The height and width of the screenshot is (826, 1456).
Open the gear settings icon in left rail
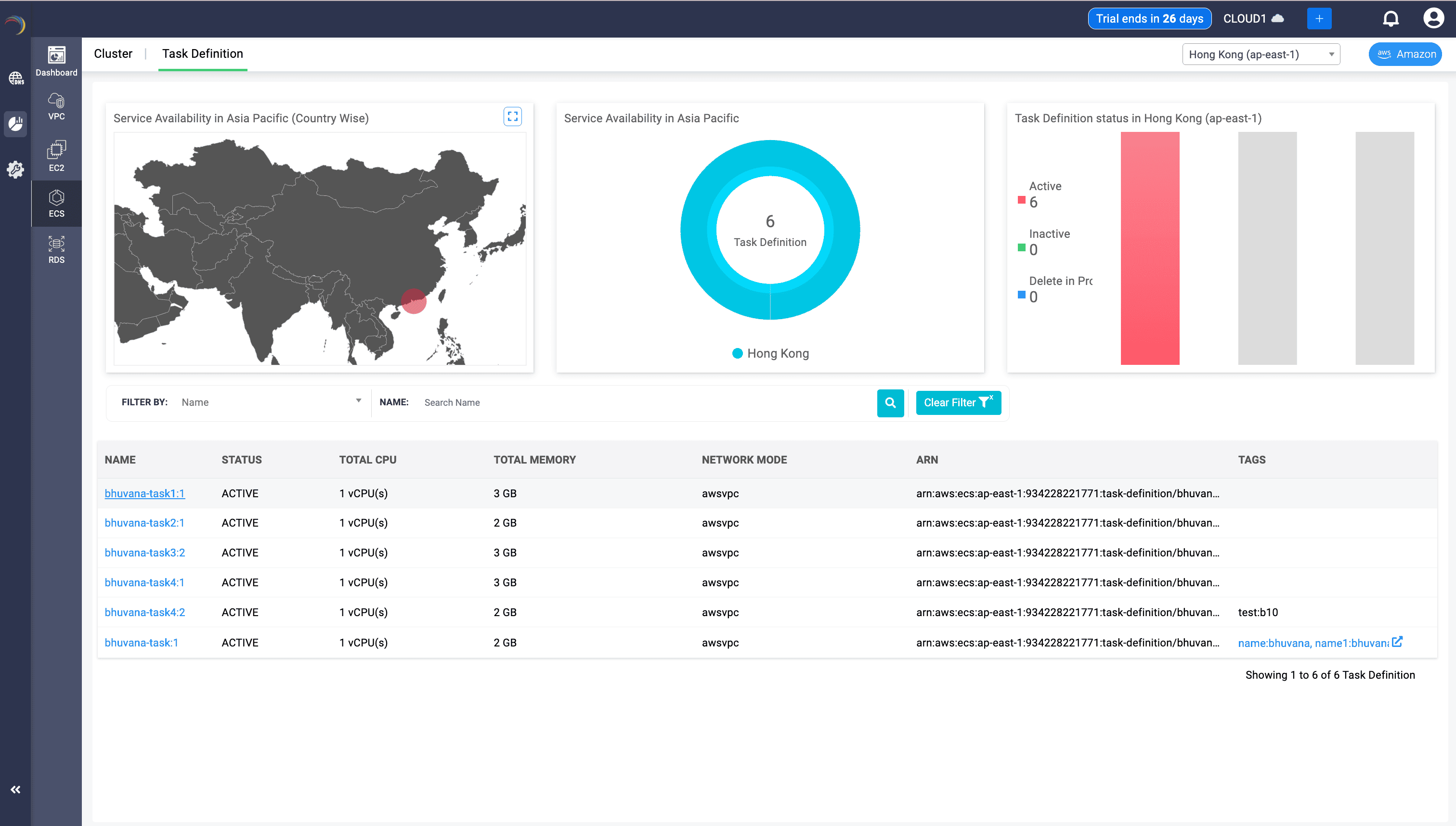[15, 169]
